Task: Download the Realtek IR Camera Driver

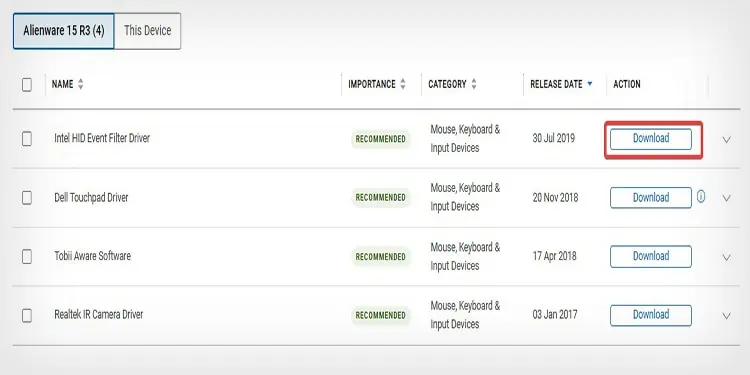Action: coord(651,315)
